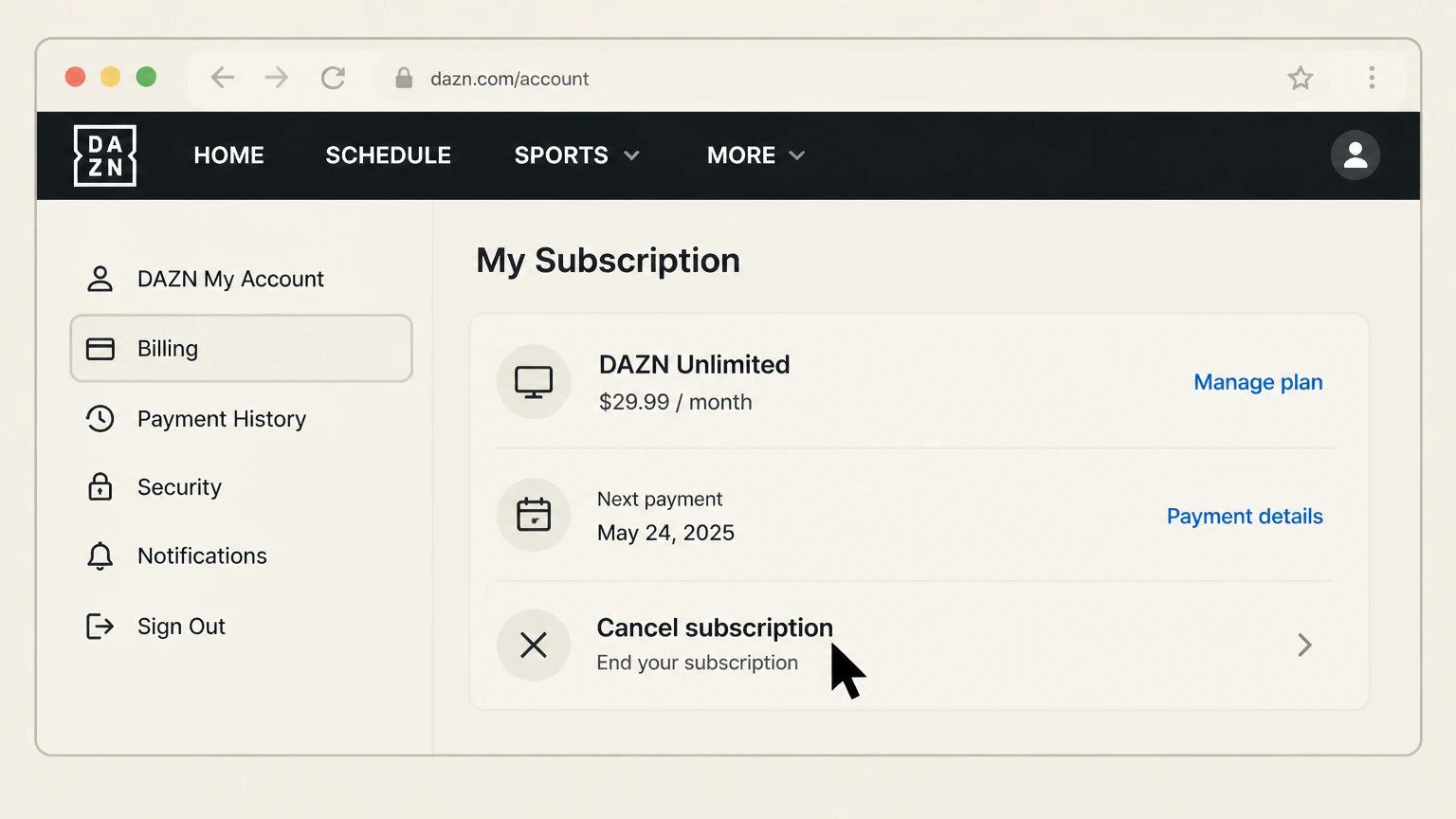
Task: Close window with red button
Action: point(76,77)
